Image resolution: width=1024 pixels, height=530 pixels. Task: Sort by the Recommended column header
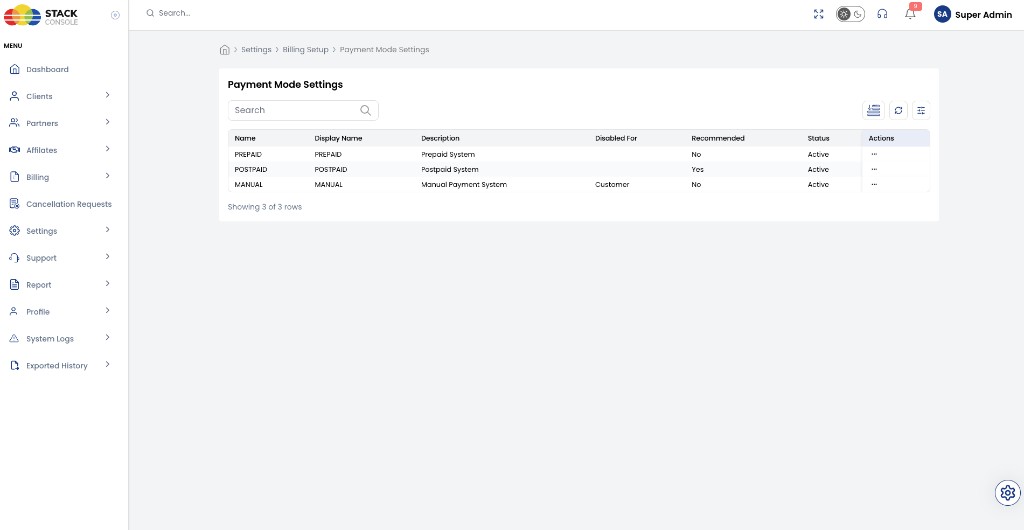click(718, 138)
